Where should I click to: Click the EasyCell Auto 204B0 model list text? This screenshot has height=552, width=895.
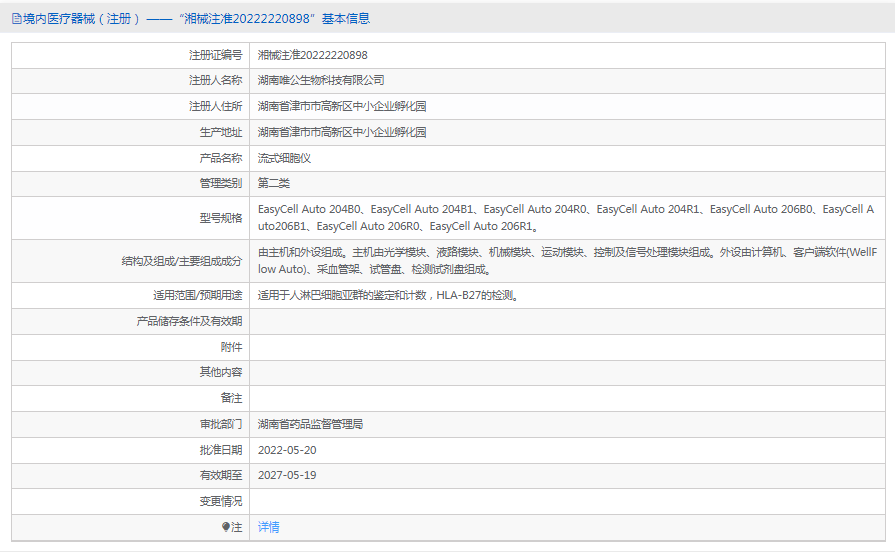(566, 218)
